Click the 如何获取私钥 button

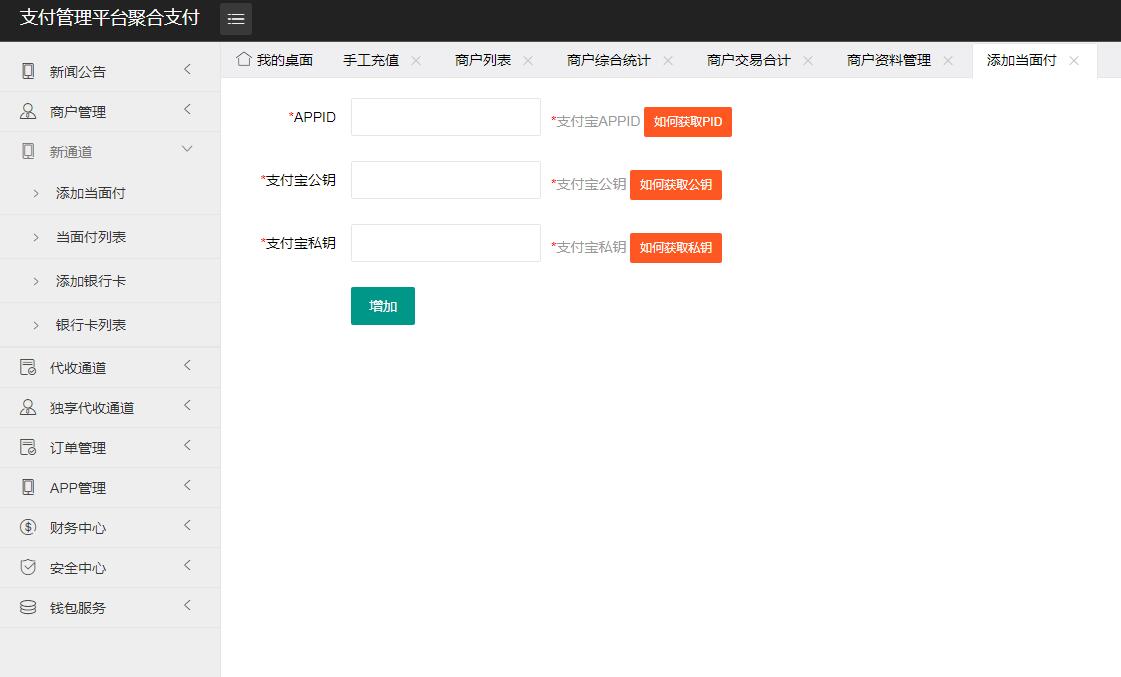(x=675, y=248)
